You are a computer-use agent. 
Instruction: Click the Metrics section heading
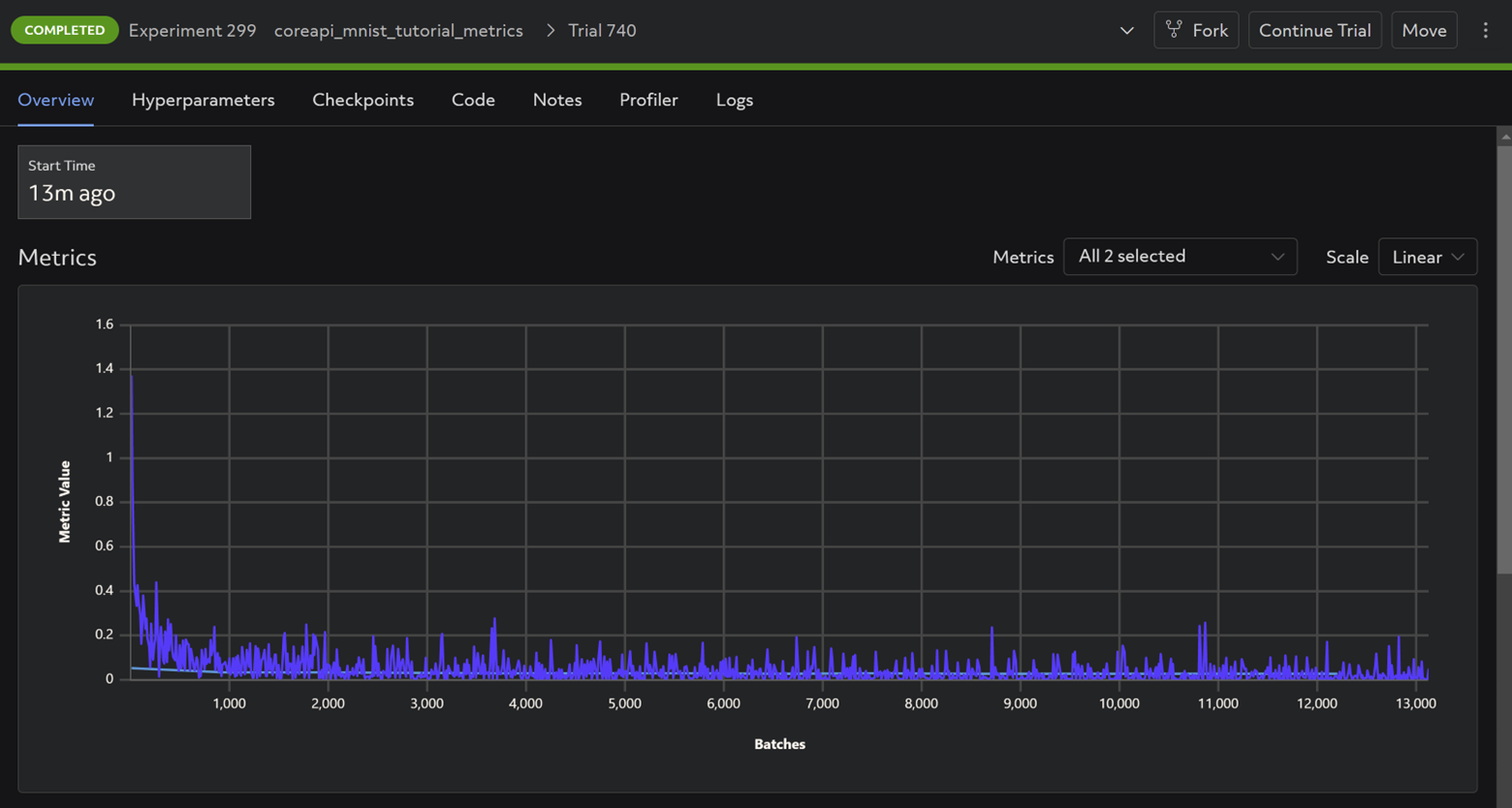[x=57, y=257]
